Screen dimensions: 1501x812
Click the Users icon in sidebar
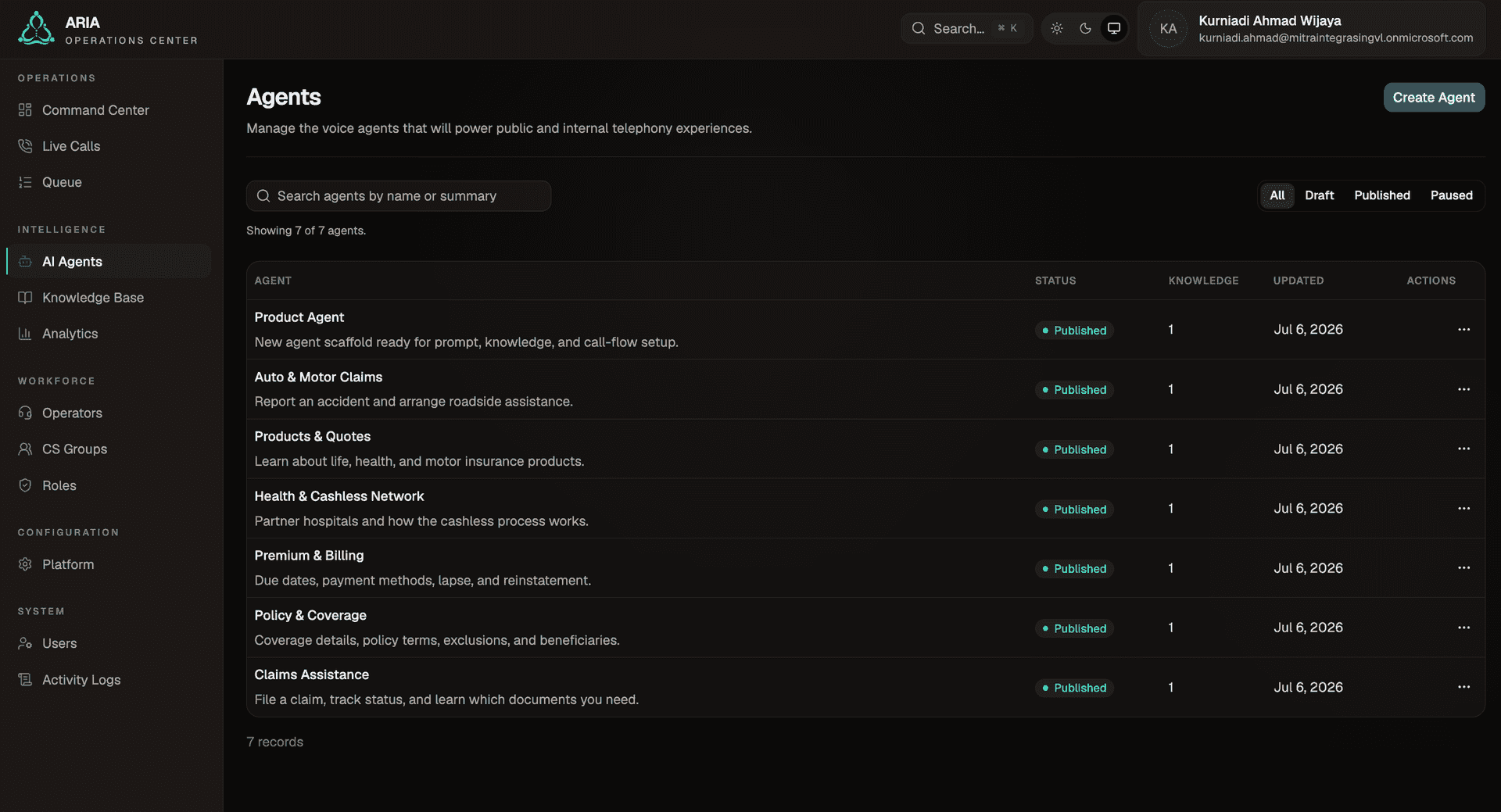(25, 643)
